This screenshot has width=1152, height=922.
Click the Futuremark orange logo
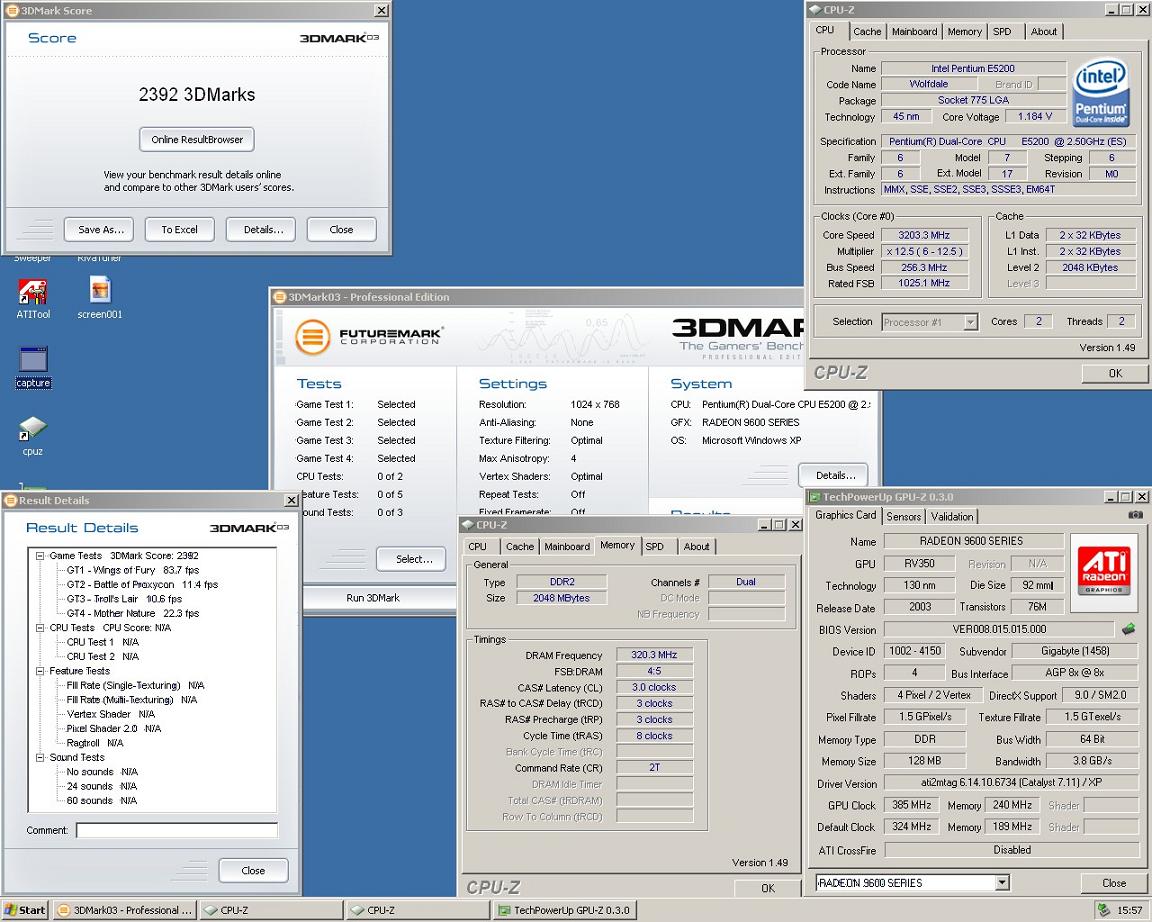click(x=312, y=337)
